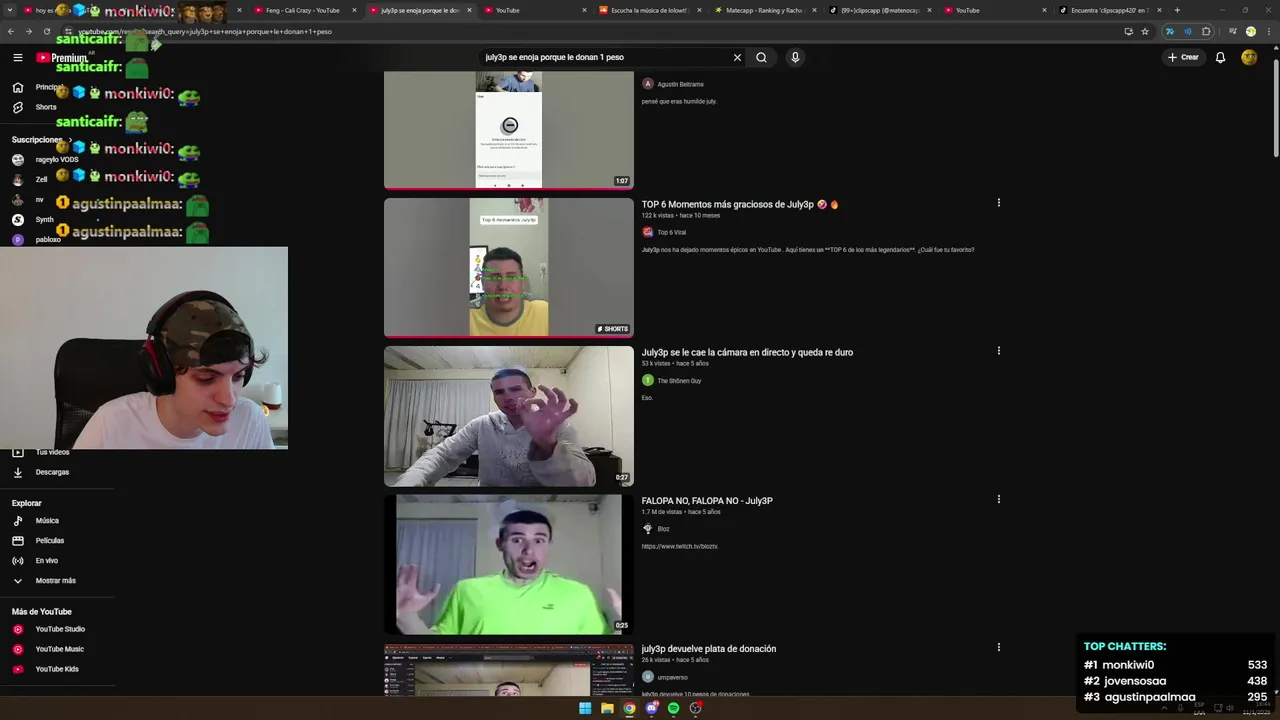The height and width of the screenshot is (720, 1280).
Task: Open Spotify from taskbar
Action: tap(673, 708)
